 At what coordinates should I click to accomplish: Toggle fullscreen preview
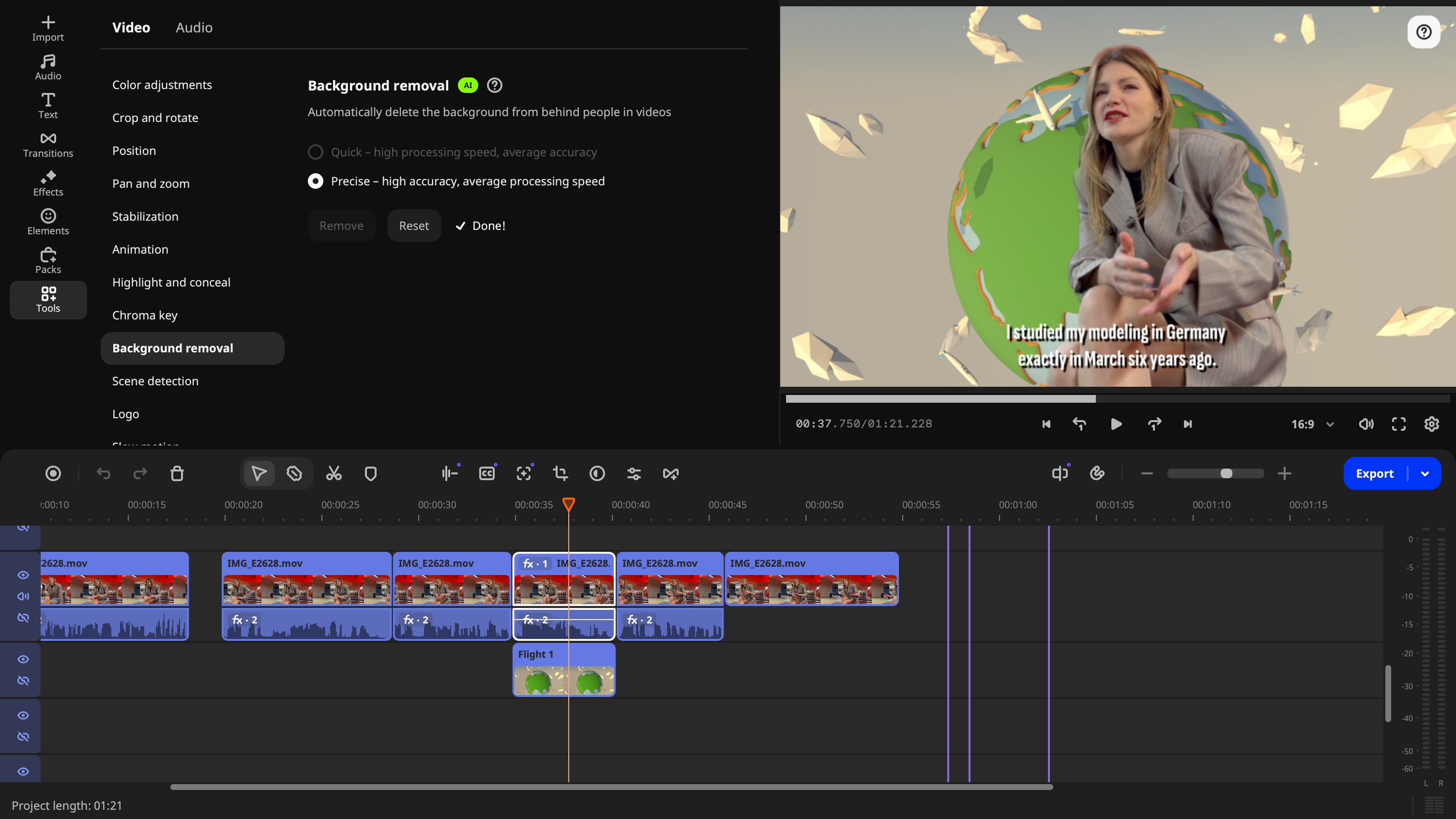pyautogui.click(x=1398, y=424)
